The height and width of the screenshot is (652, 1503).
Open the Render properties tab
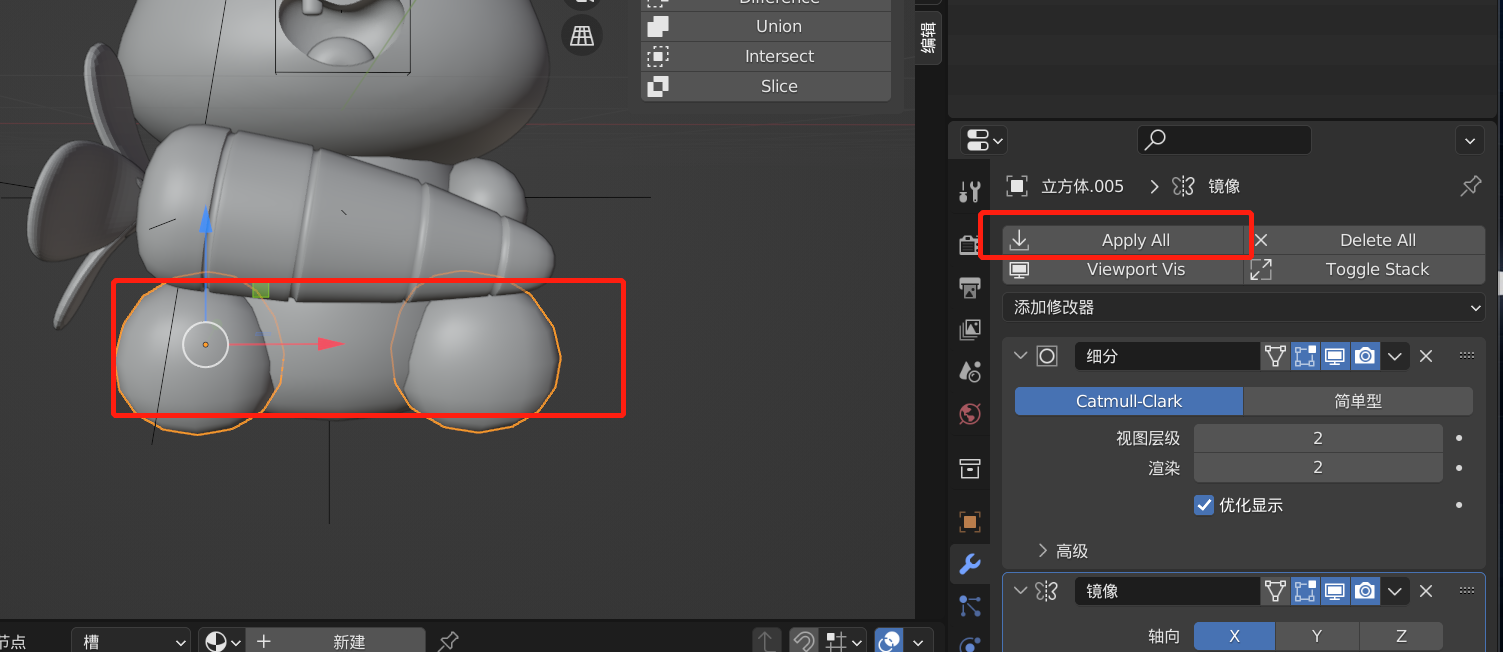[x=969, y=244]
